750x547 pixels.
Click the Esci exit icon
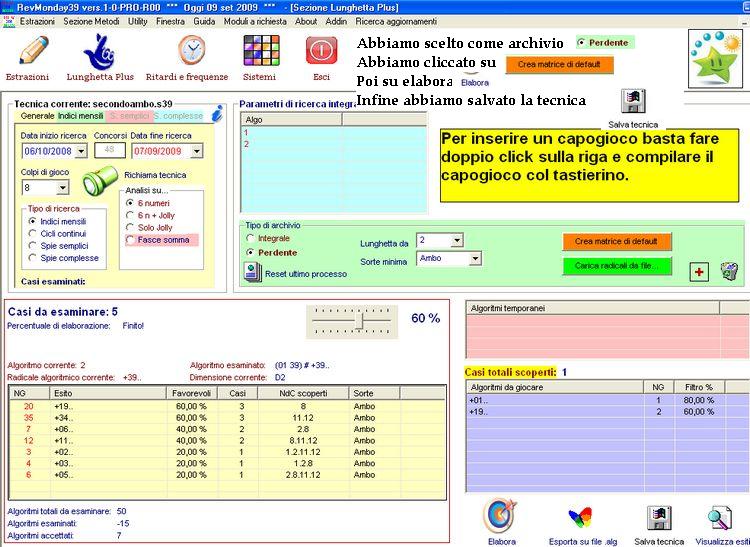(x=321, y=51)
